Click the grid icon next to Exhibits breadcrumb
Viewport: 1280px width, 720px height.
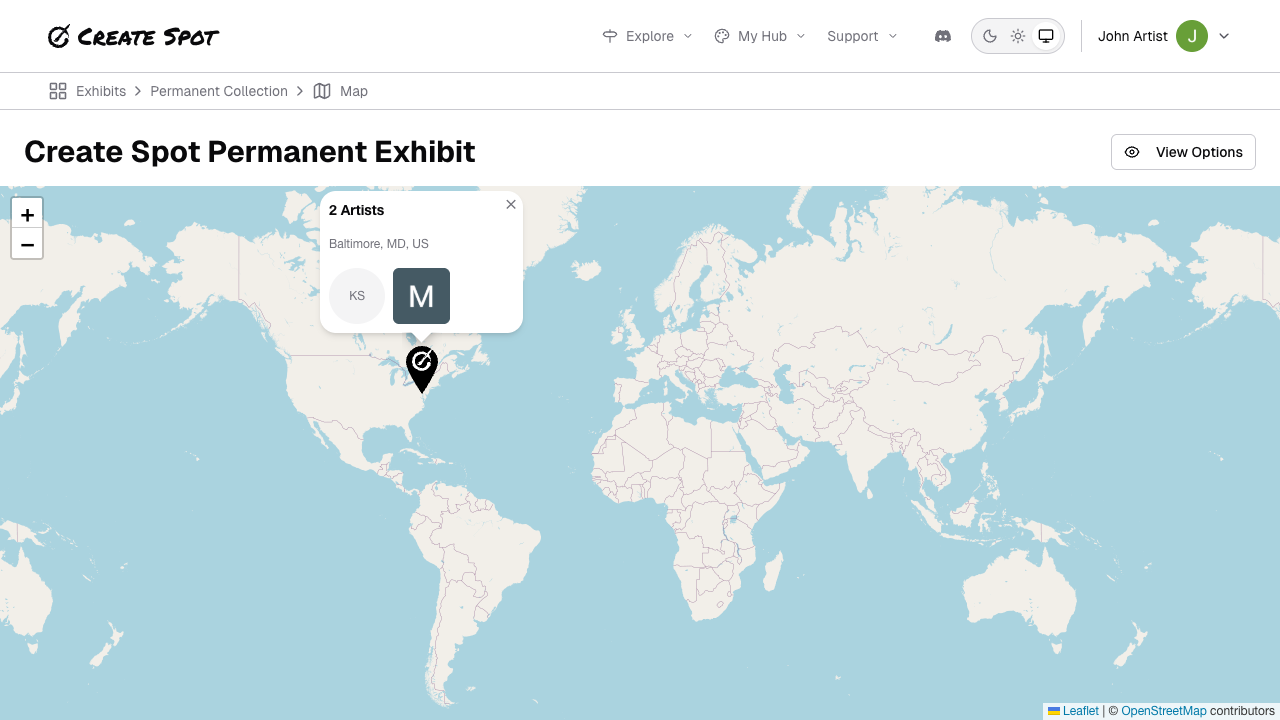58,90
